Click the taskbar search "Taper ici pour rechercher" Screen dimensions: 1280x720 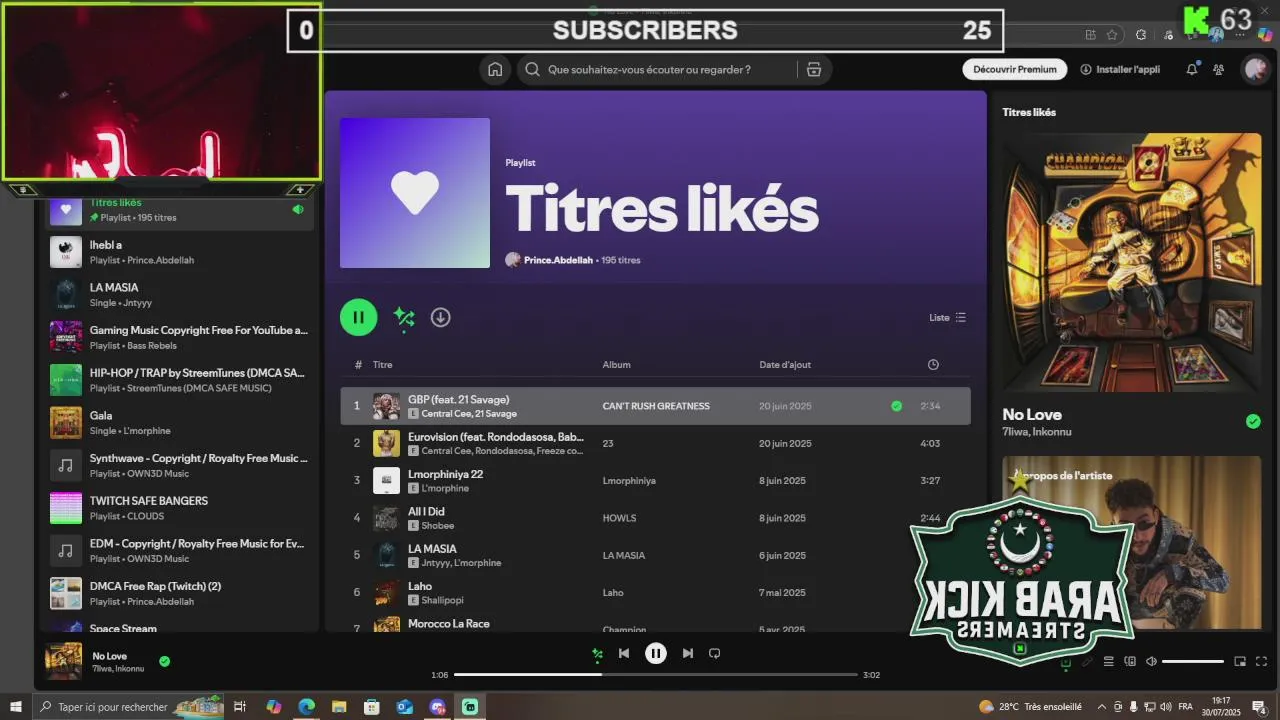click(130, 707)
